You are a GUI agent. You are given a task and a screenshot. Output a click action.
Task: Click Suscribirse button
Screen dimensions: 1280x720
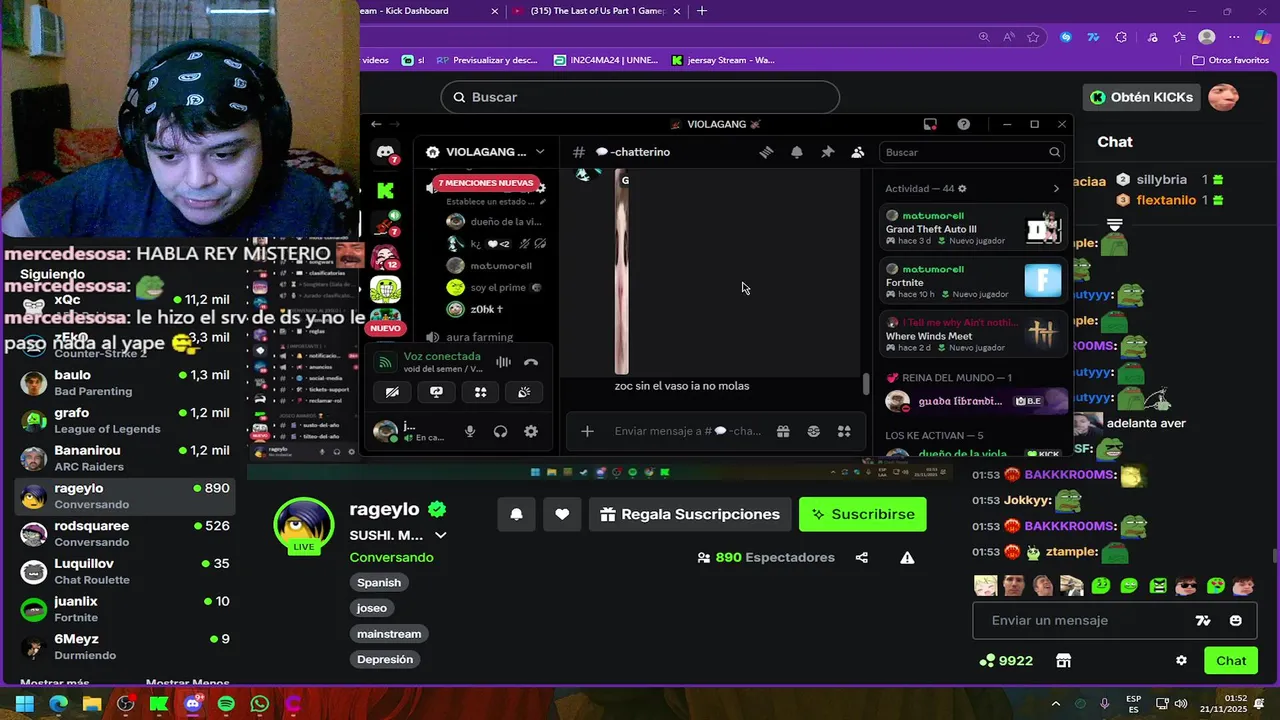(863, 514)
